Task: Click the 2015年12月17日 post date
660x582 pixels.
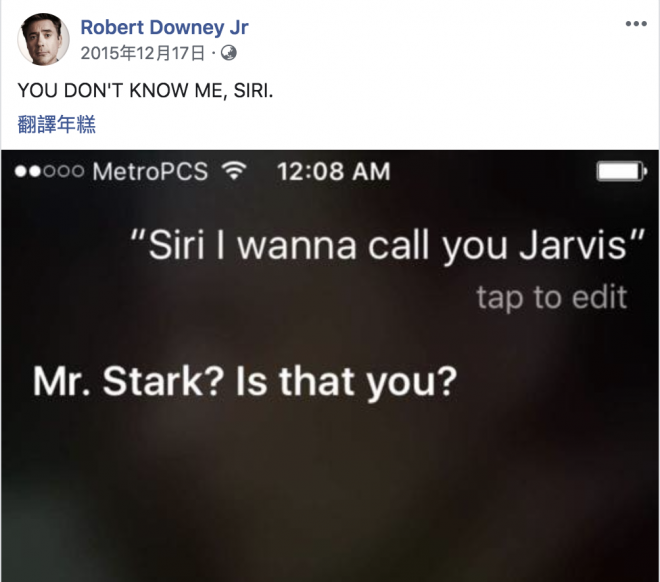Action: click(x=143, y=53)
